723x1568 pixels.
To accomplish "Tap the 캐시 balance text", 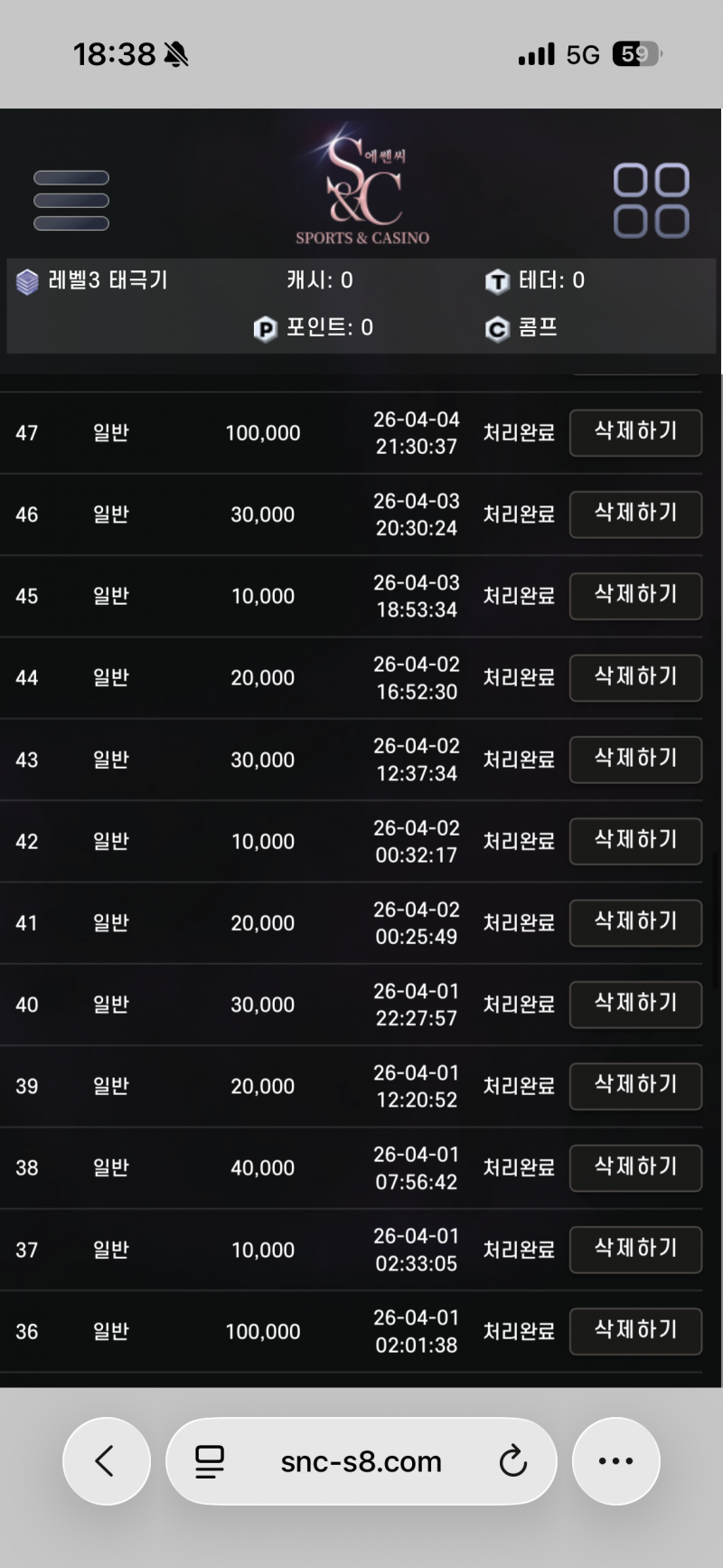I will (320, 281).
